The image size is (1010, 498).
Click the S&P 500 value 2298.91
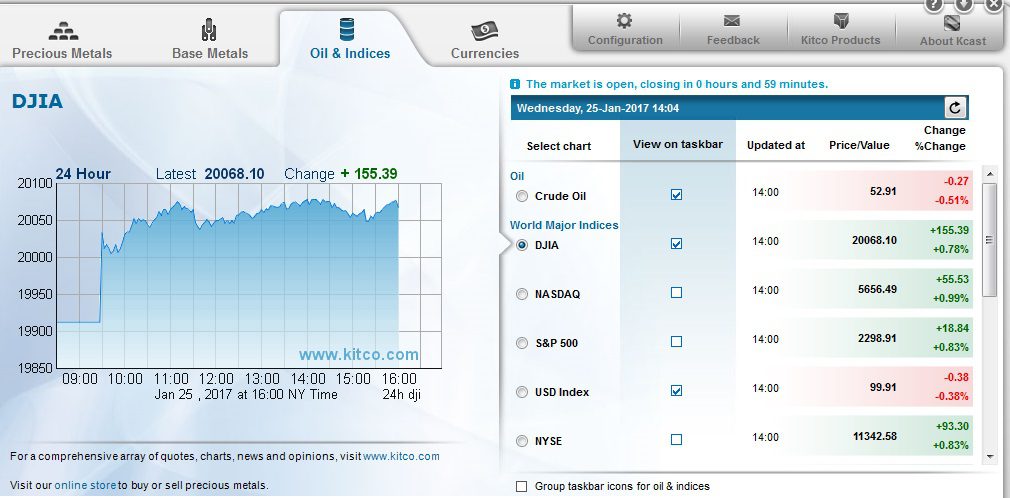(x=877, y=338)
